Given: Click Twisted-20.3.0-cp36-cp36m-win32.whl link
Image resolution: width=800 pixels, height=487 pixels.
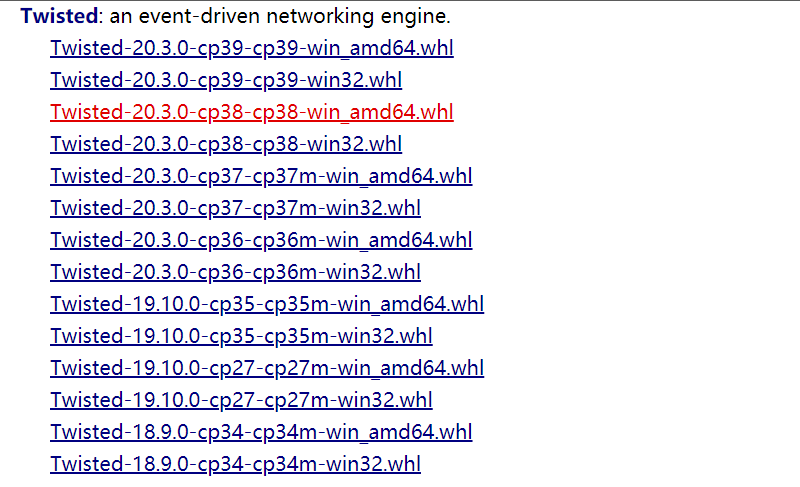Looking at the screenshot, I should click(x=235, y=272).
